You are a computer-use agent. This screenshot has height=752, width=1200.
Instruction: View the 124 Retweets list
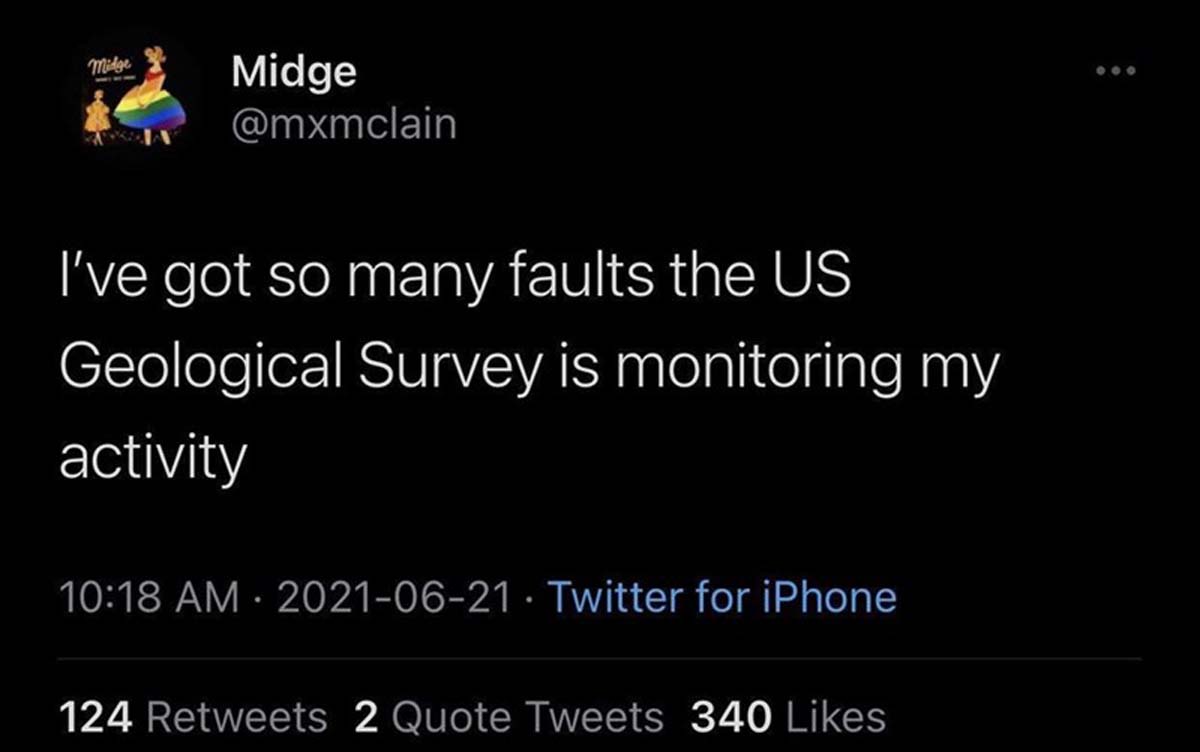tap(193, 716)
